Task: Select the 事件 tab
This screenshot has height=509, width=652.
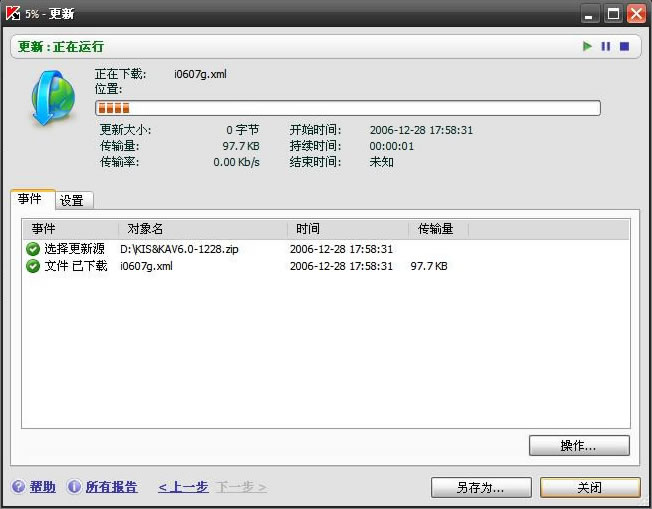Action: pyautogui.click(x=30, y=200)
